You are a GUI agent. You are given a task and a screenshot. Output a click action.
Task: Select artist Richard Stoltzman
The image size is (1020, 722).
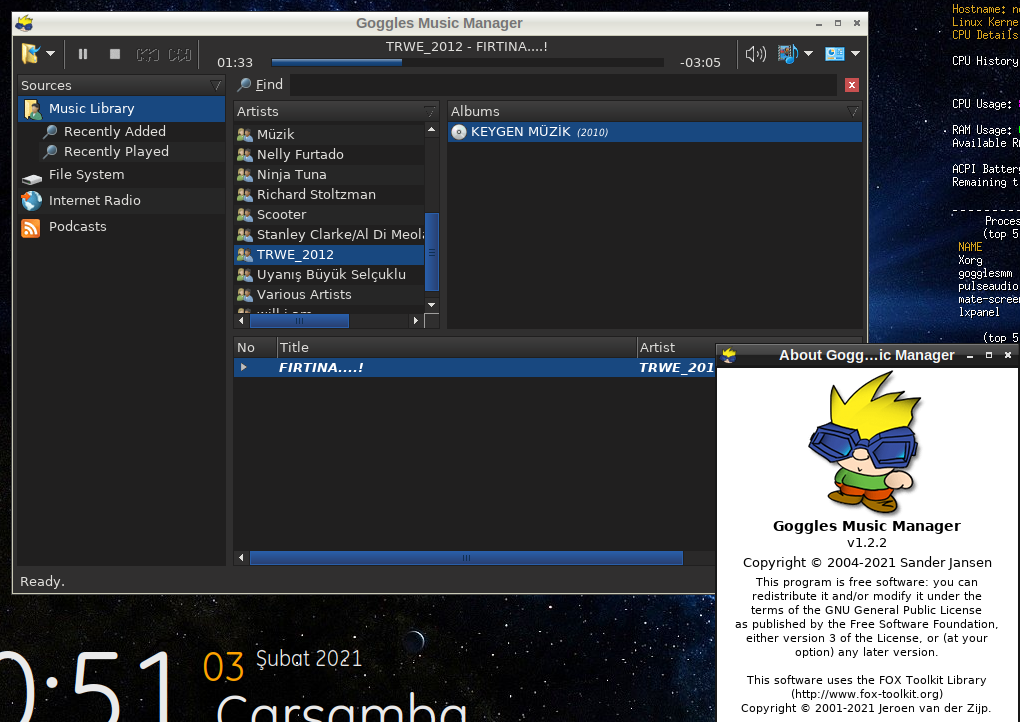pos(329,194)
